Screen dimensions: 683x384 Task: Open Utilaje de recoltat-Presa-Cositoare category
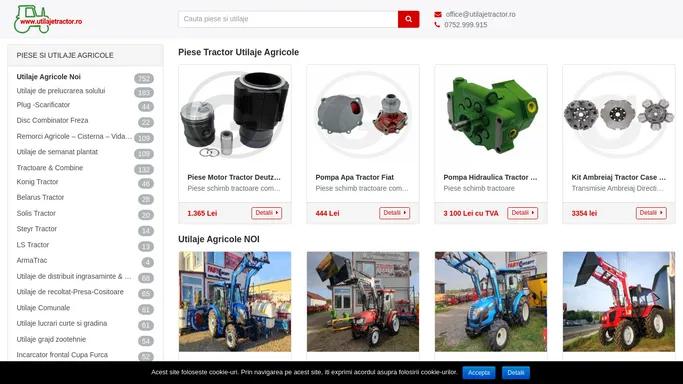point(70,292)
